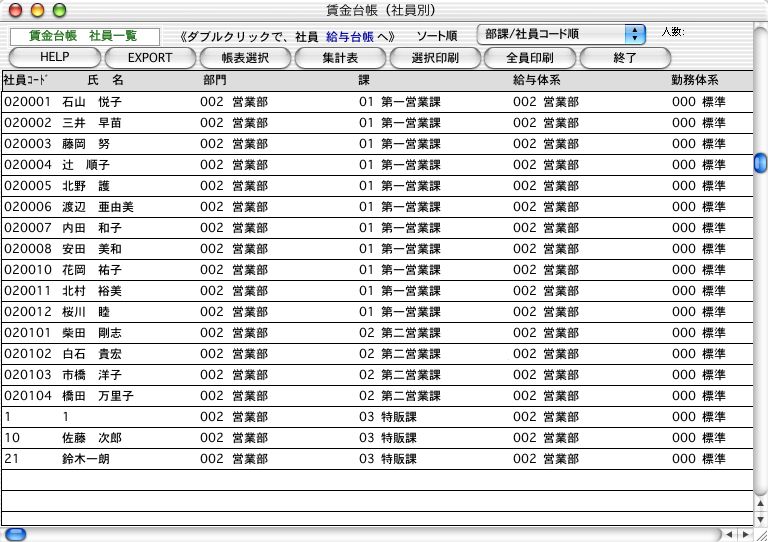Click 全員印刷 to print all

pos(529,58)
